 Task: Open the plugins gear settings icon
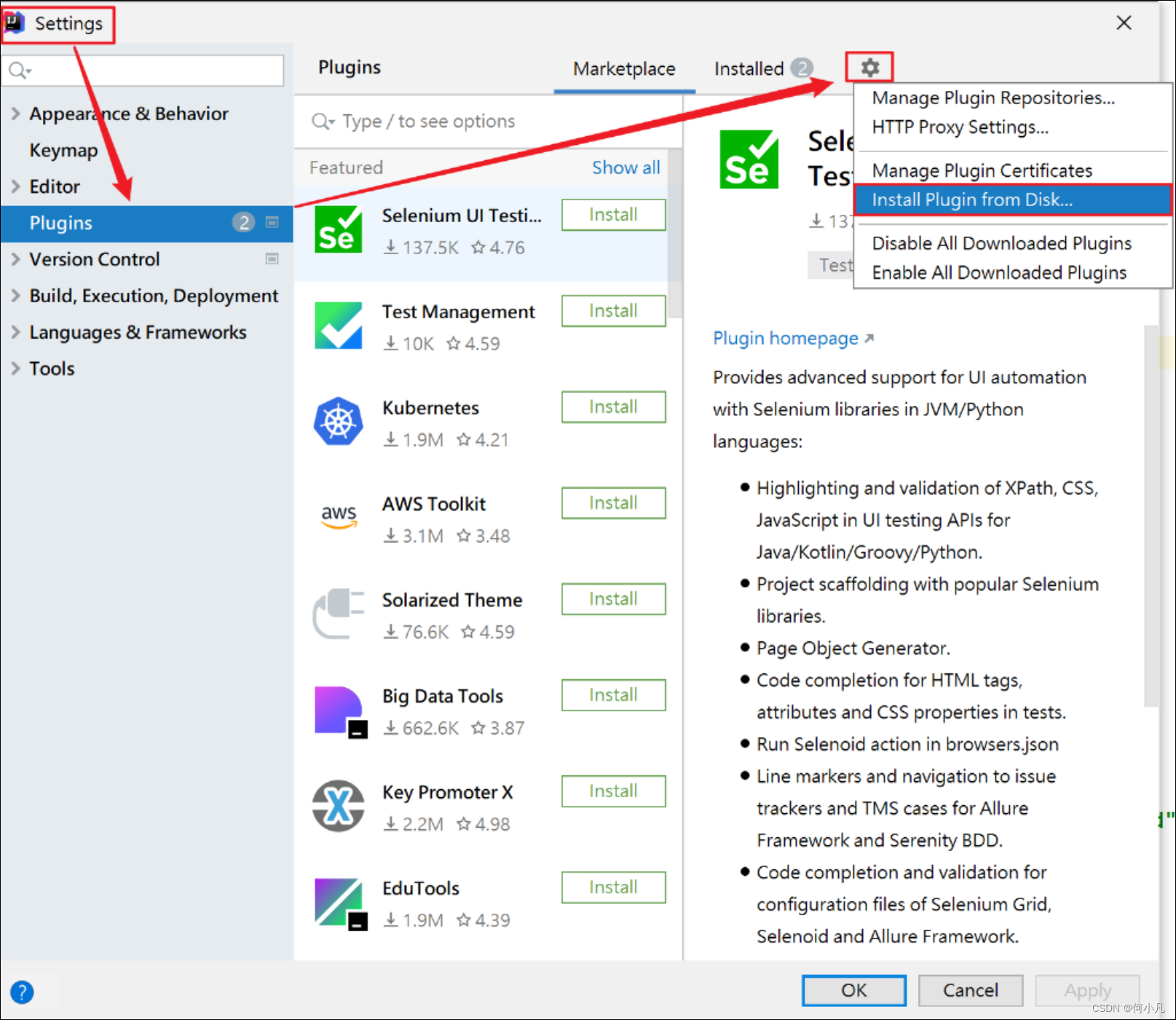[x=869, y=68]
